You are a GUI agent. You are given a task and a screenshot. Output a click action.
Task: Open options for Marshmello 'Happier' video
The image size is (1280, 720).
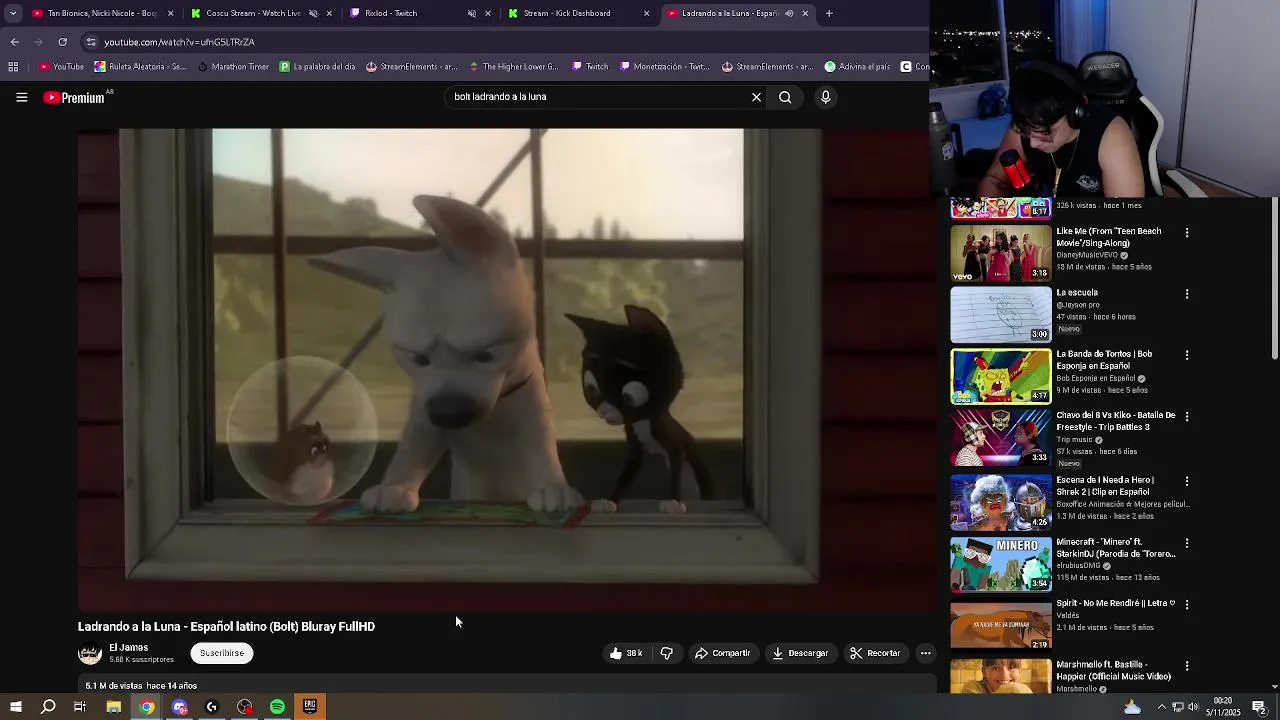pos(1187,666)
